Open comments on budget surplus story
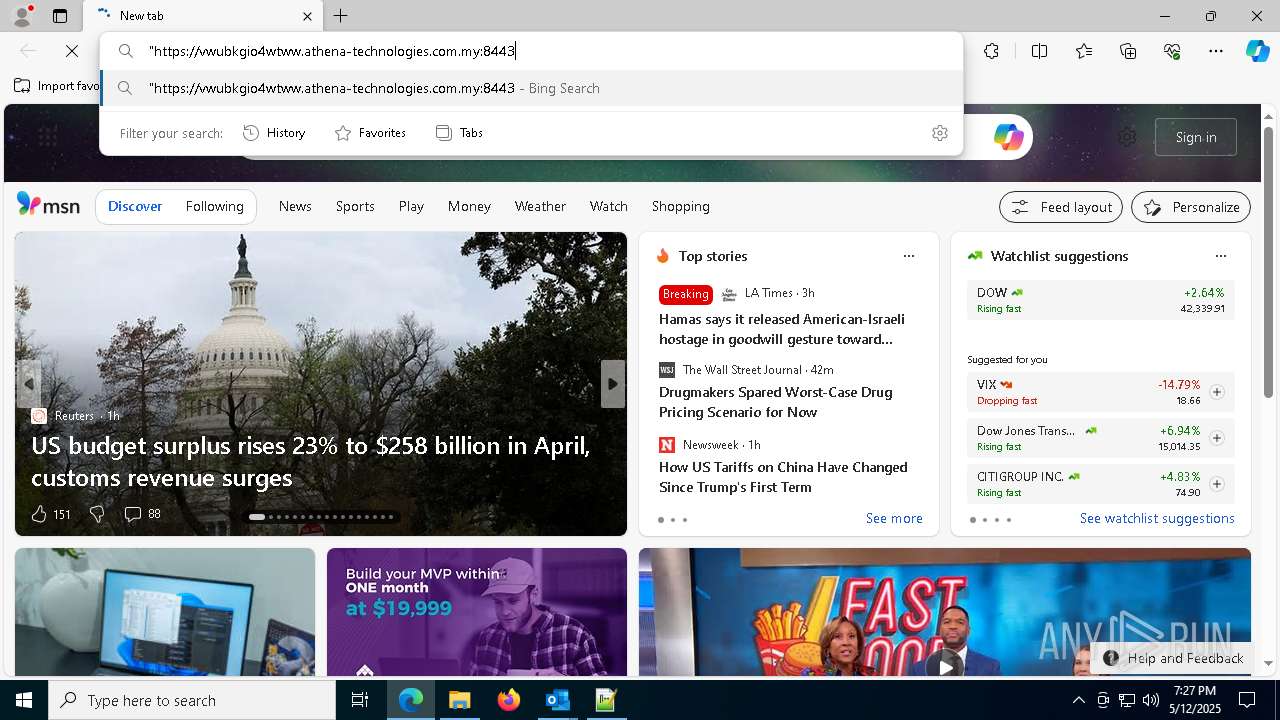1280x720 pixels. tap(142, 514)
